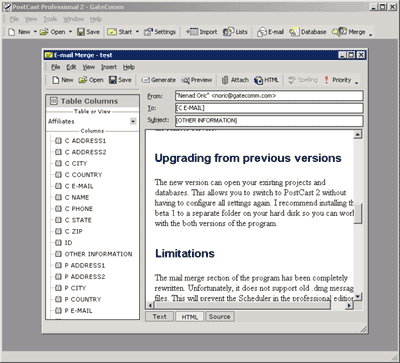Open the Insert menu in merge window
This screenshot has height=363, width=400.
click(109, 67)
